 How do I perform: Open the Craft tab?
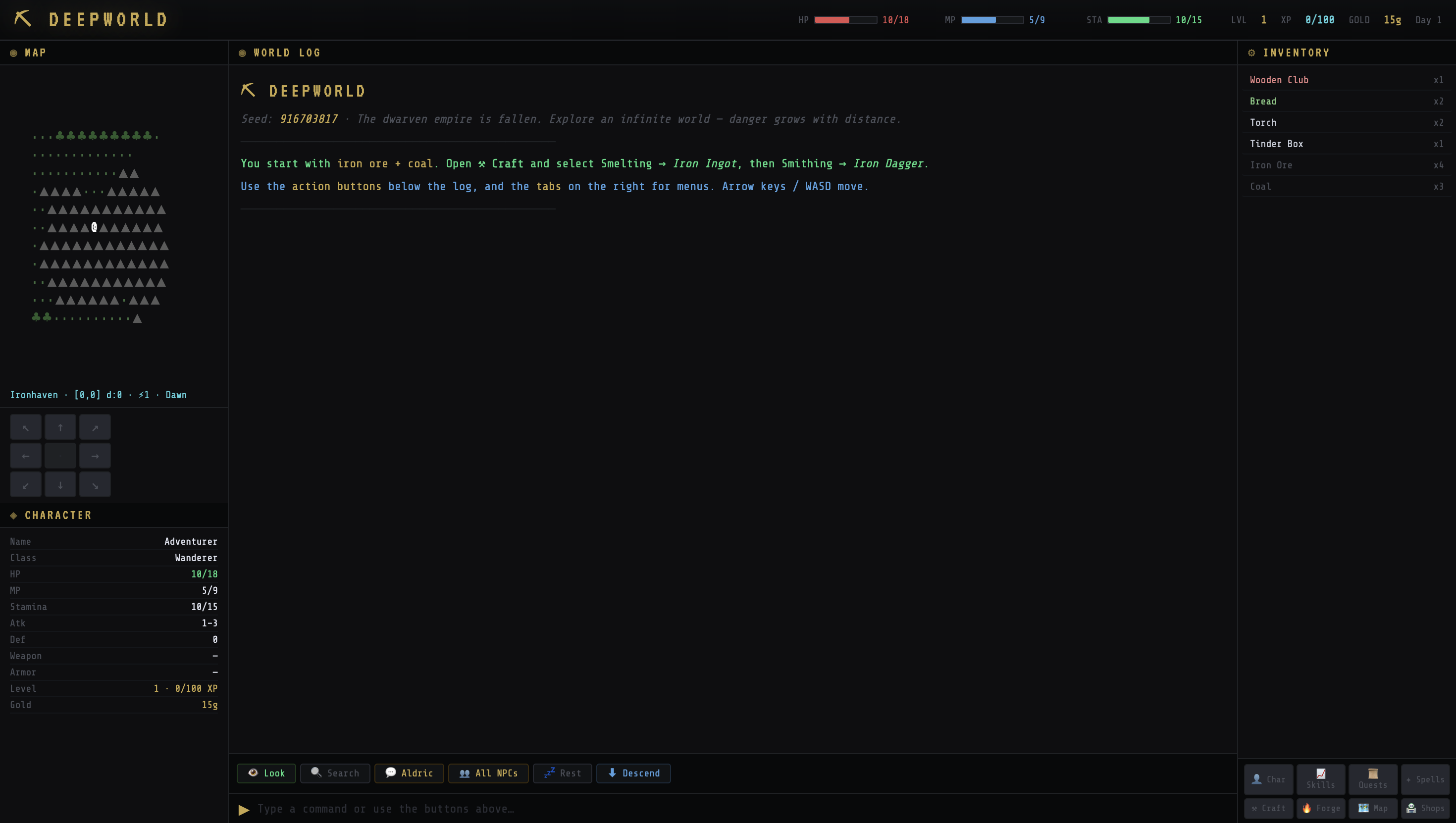pyautogui.click(x=1268, y=808)
